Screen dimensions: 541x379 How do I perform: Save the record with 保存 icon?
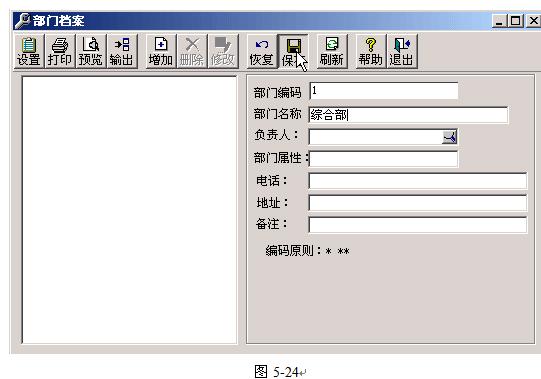tap(293, 51)
